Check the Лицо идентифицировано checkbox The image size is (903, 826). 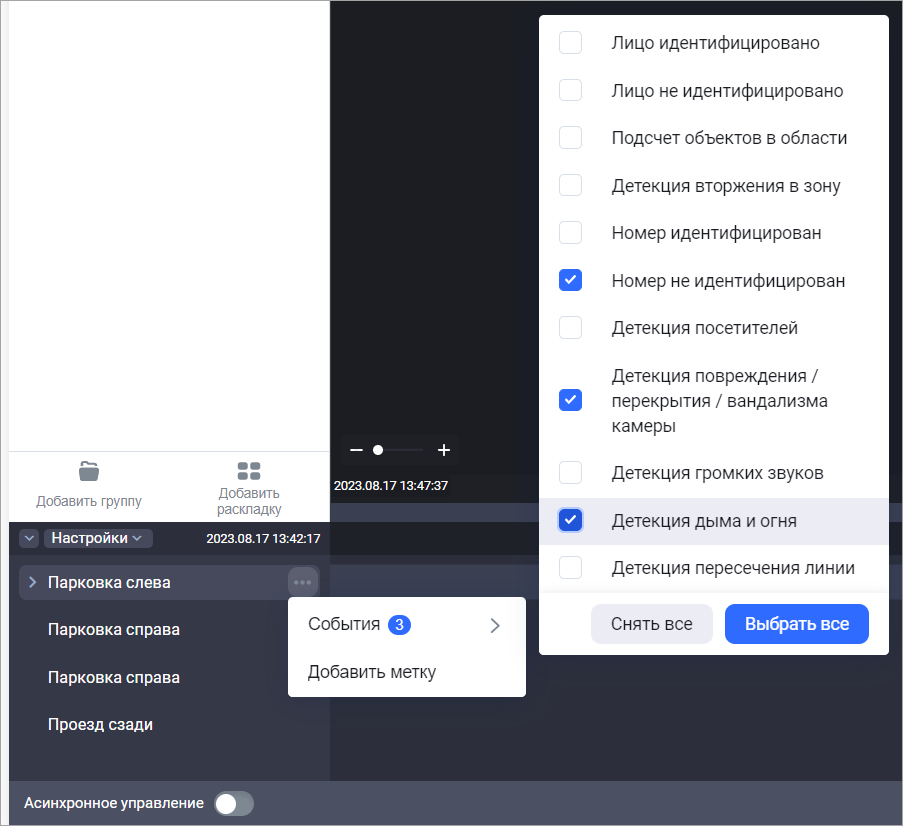click(x=570, y=43)
